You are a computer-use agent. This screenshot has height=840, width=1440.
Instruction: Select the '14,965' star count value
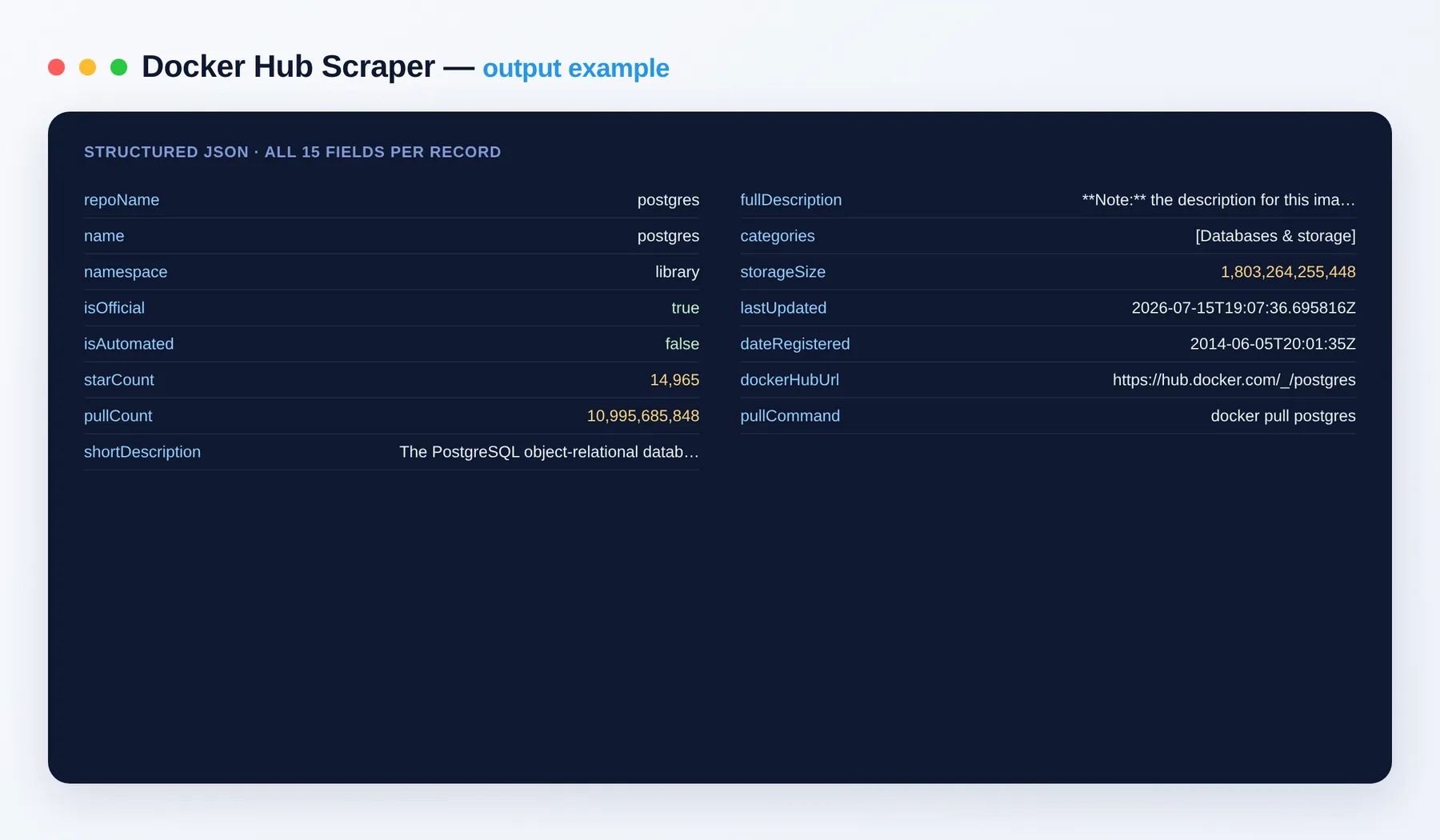coord(674,380)
